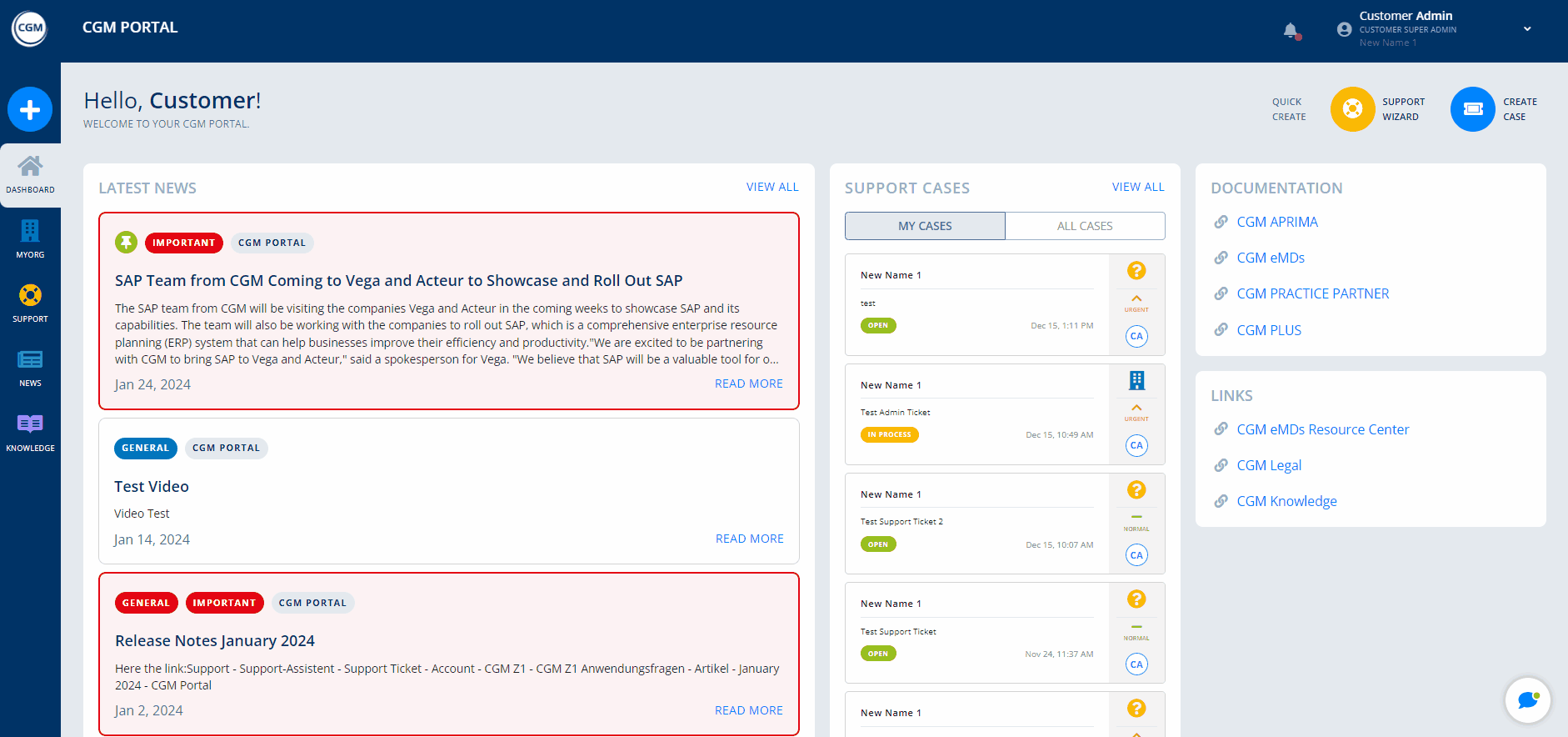Select the My Cases tab

tap(925, 226)
